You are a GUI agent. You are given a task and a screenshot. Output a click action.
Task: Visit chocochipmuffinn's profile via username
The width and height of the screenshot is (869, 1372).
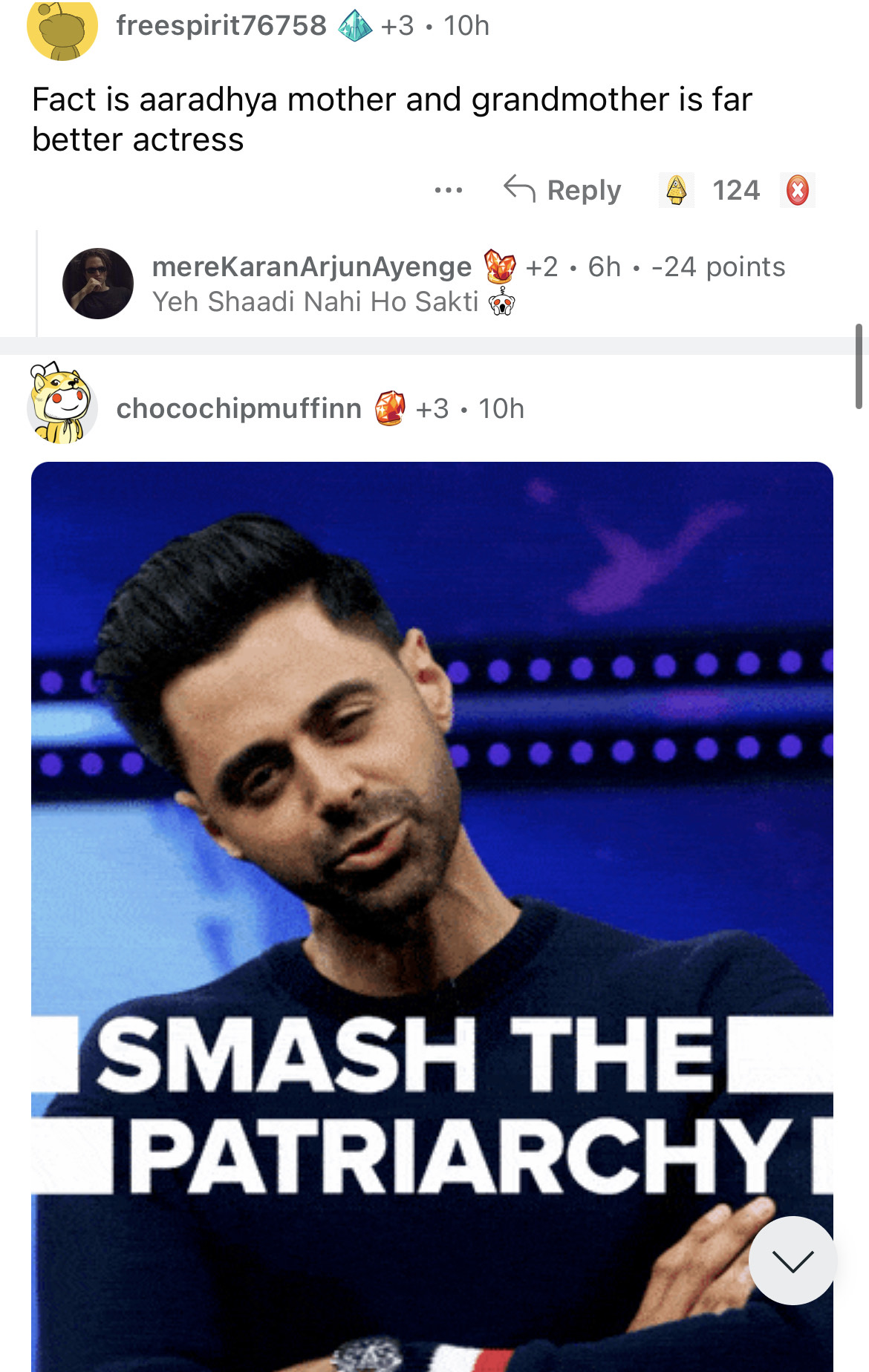click(239, 408)
